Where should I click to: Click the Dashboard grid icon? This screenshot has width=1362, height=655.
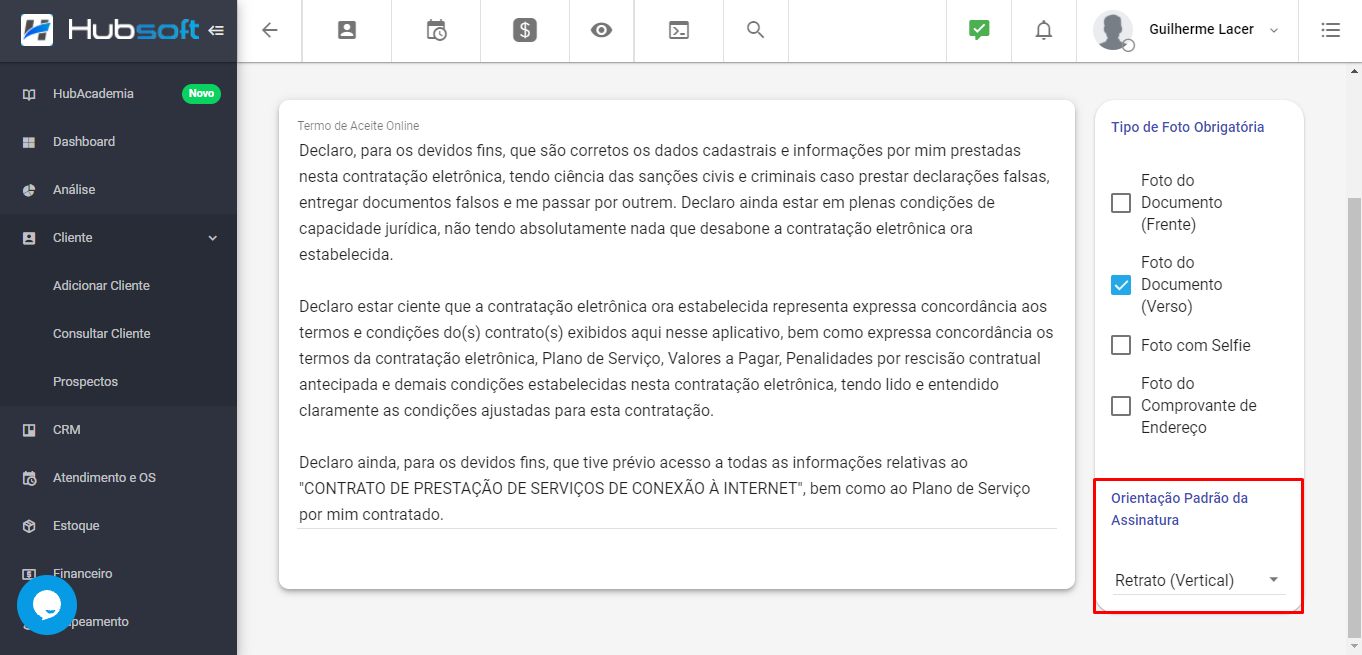coord(29,142)
